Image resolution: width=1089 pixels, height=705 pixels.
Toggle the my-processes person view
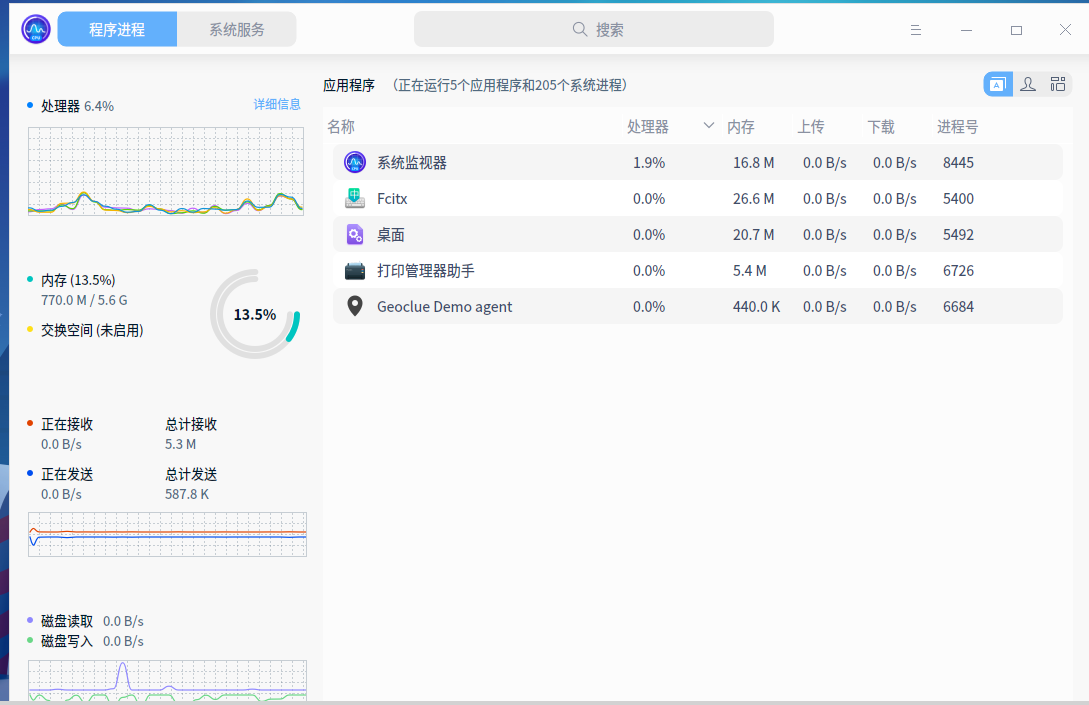tap(1027, 84)
